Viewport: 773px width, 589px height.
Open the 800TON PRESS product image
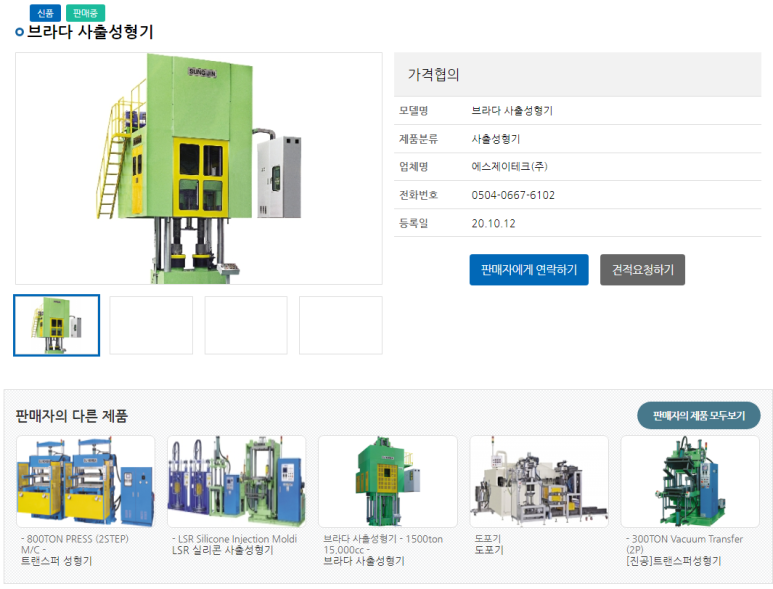pos(86,482)
